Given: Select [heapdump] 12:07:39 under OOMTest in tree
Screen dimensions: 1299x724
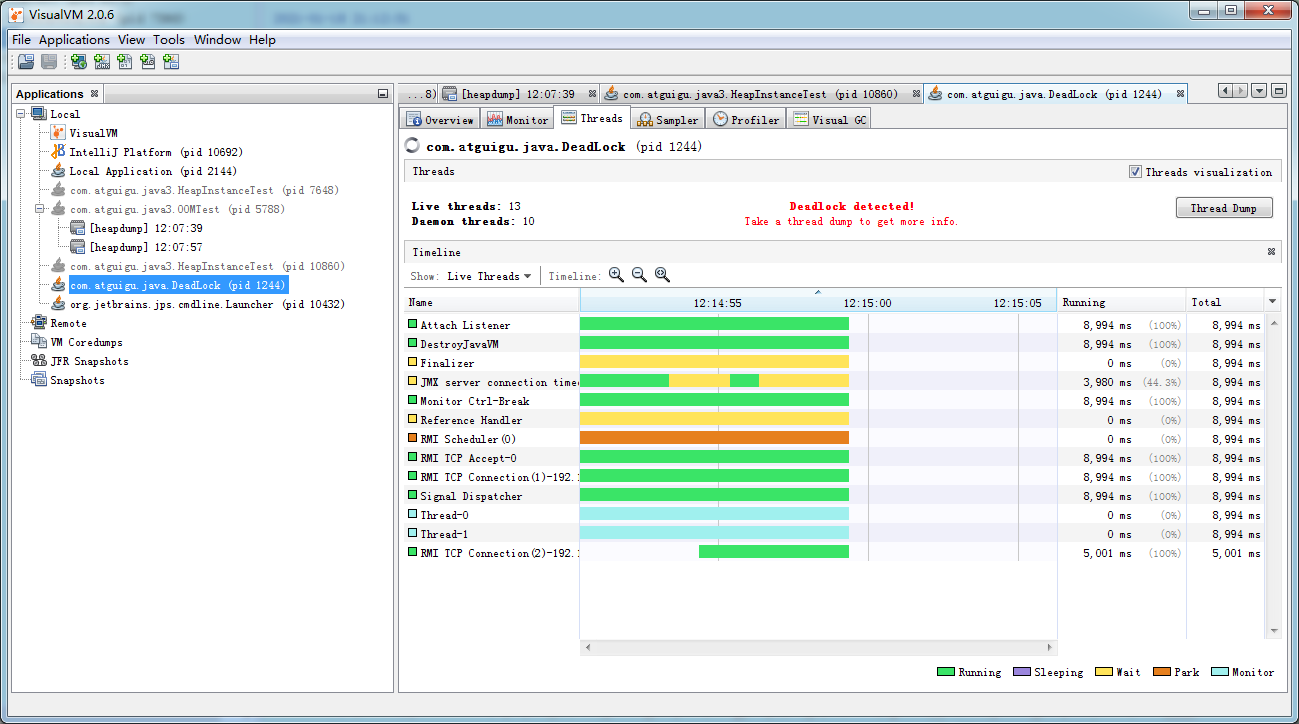Looking at the screenshot, I should point(146,228).
